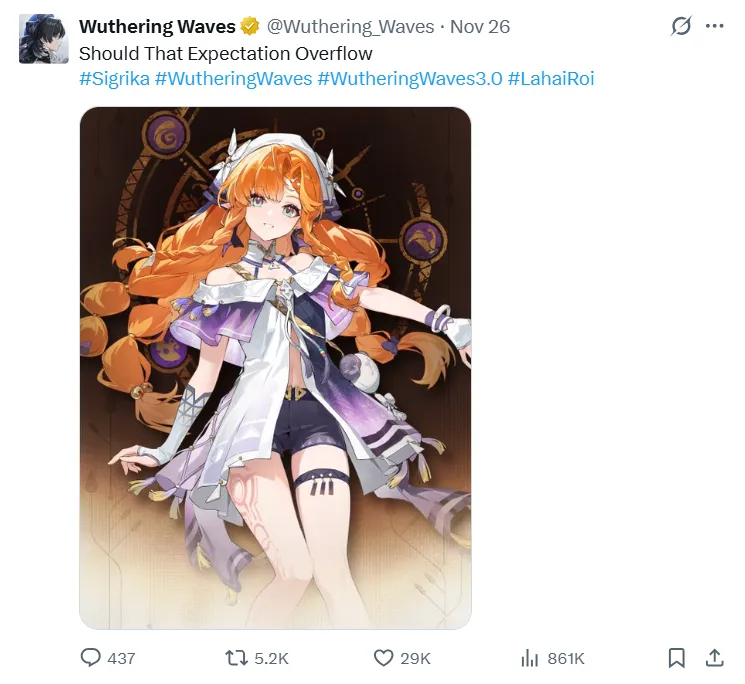
Task: Open the #WutheringWaves hashtag
Action: (x=234, y=78)
